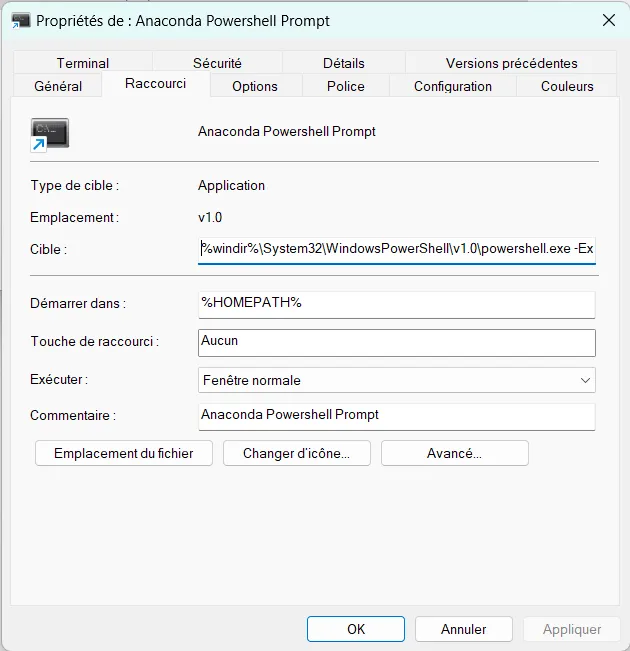
Task: Open the Avancé settings
Action: click(x=455, y=453)
